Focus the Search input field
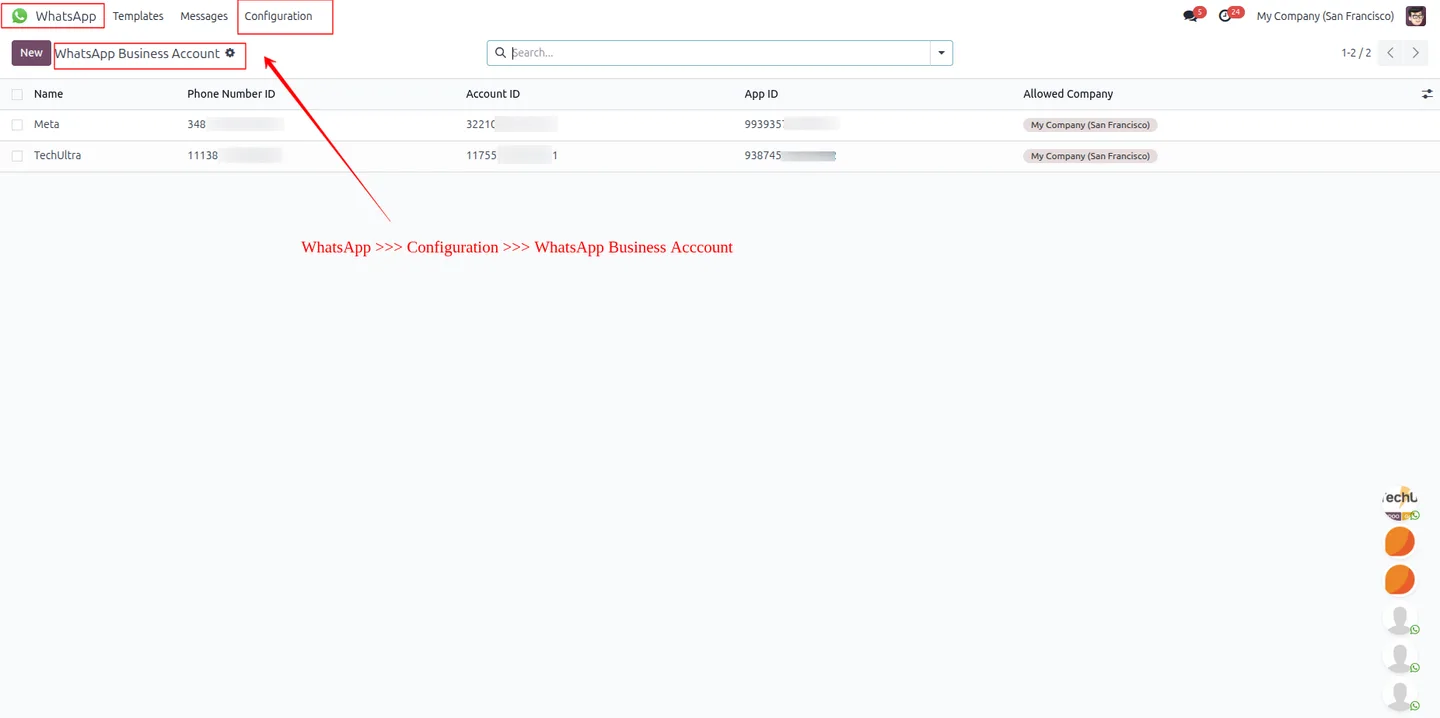The image size is (1440, 718). [x=720, y=53]
